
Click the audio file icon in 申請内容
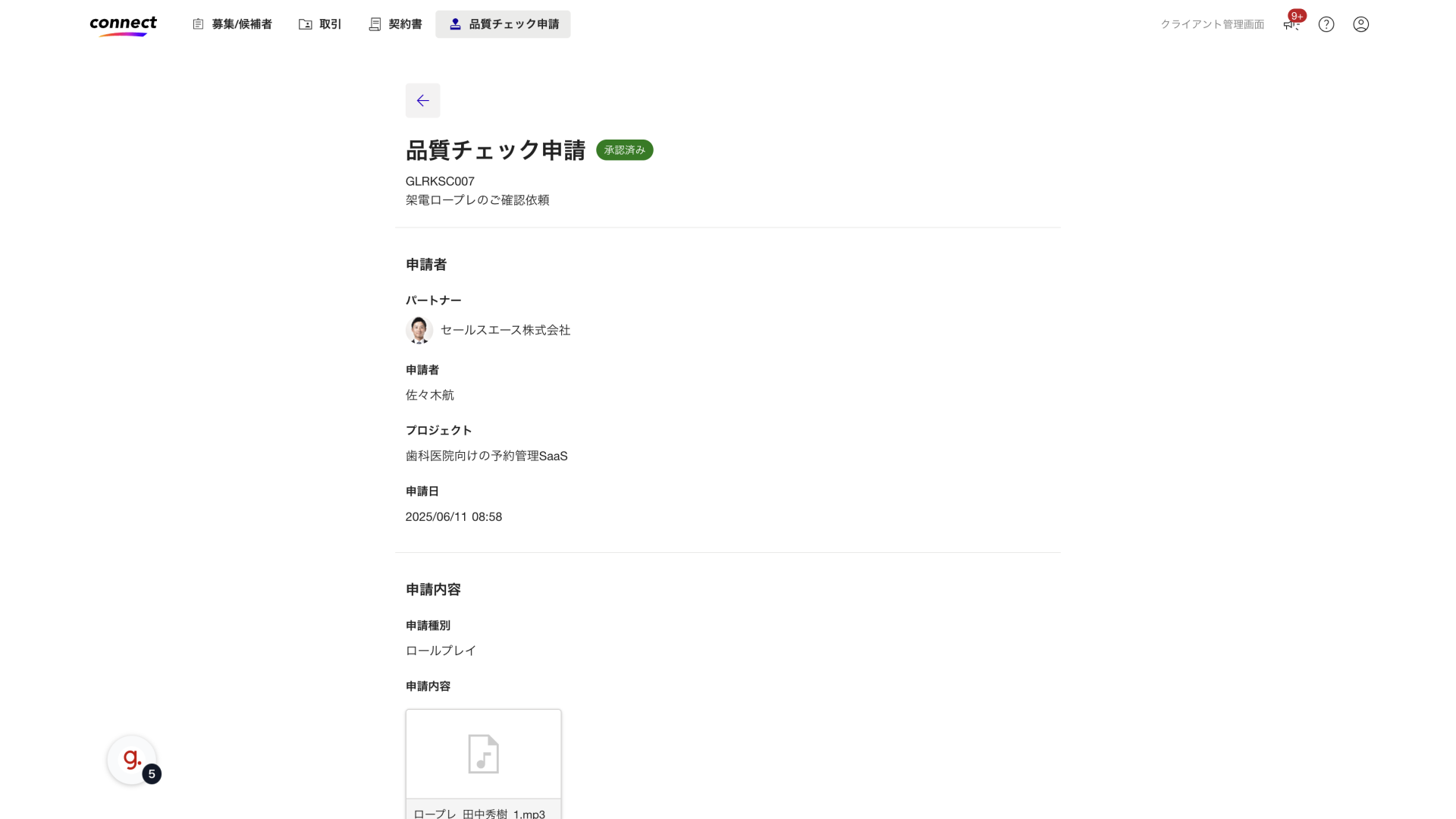pos(484,754)
